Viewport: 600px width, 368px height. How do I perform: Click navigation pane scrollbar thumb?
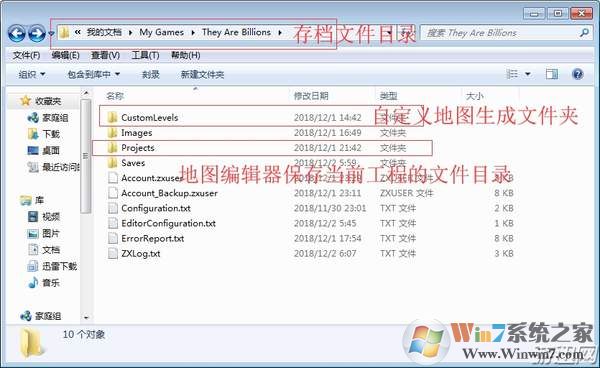pyautogui.click(x=86, y=156)
